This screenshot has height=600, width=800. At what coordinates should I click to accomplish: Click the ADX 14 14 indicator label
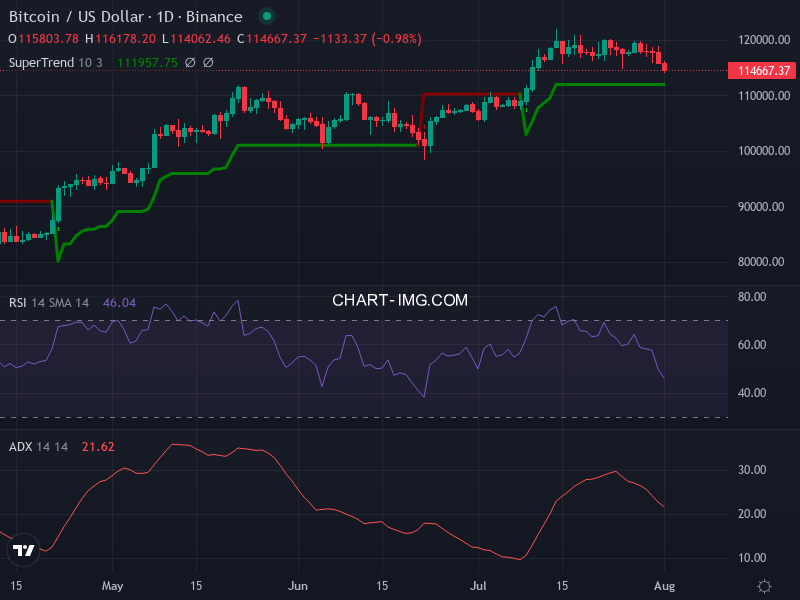tap(38, 447)
